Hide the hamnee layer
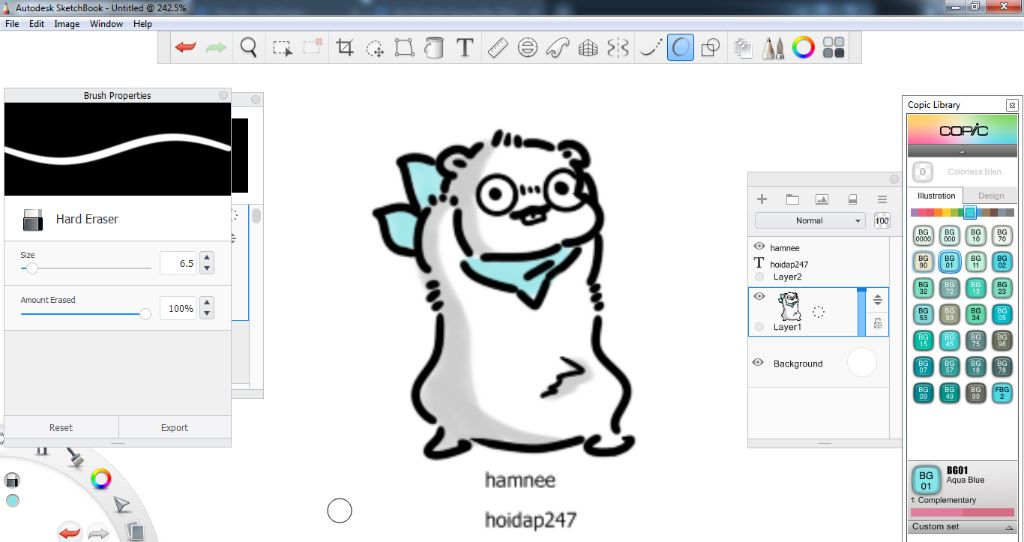 759,246
